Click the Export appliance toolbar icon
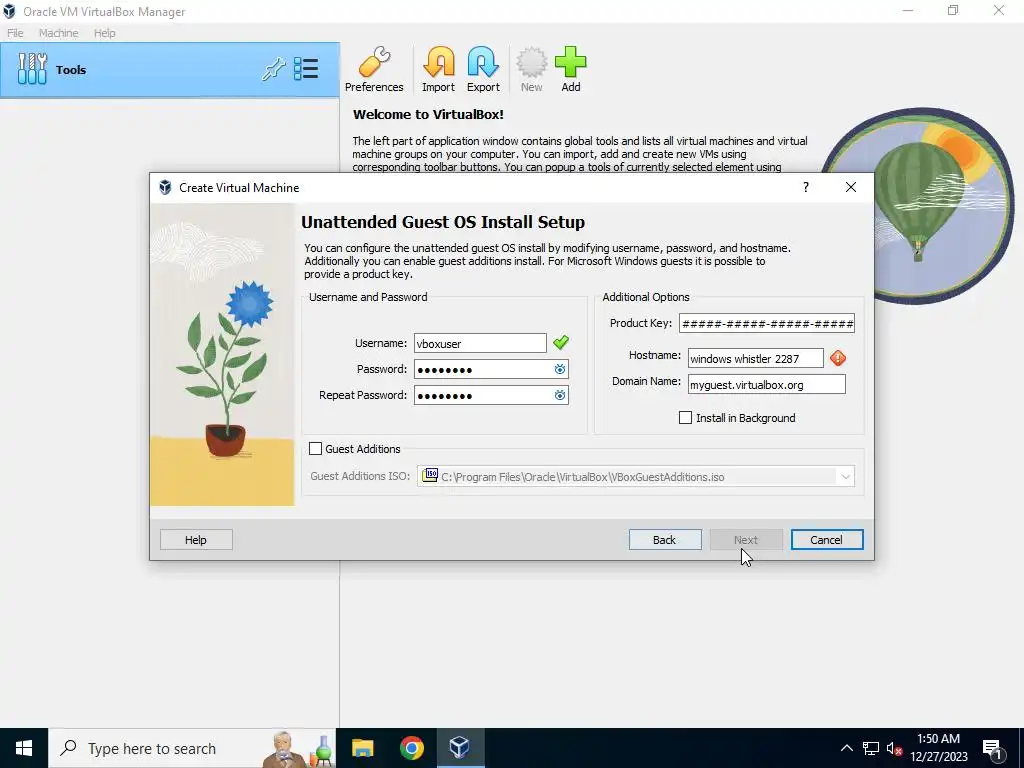 pos(483,69)
